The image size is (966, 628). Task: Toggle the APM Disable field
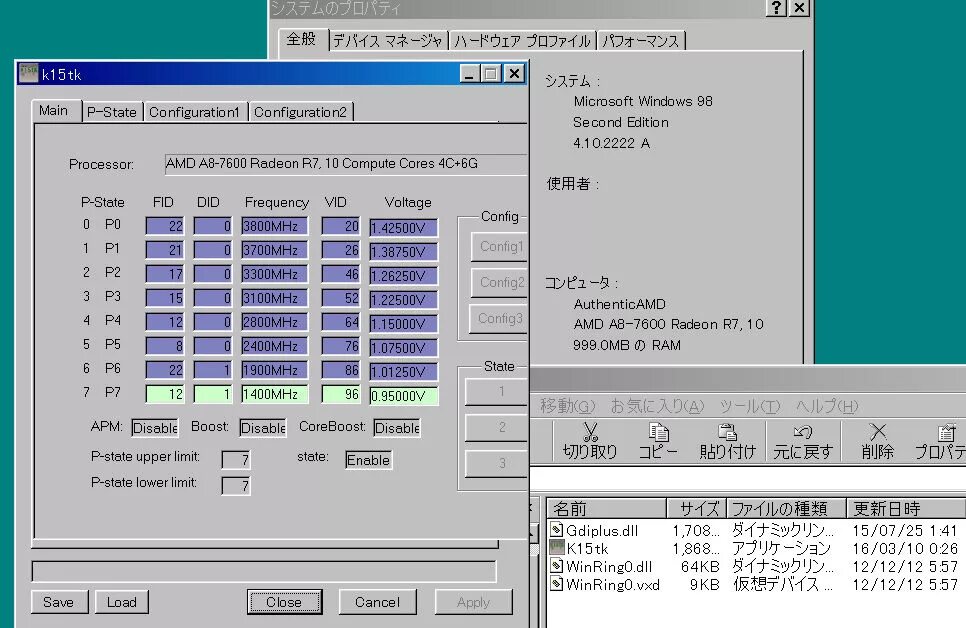click(x=155, y=428)
